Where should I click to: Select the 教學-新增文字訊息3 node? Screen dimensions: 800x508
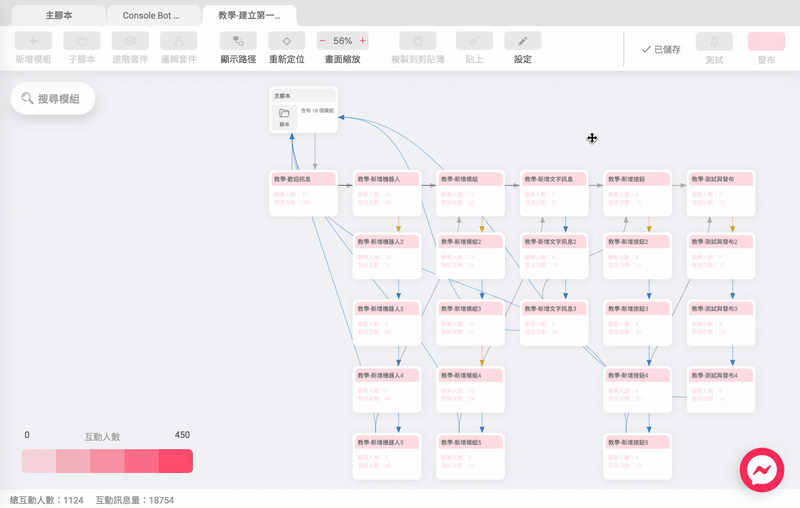pyautogui.click(x=554, y=323)
